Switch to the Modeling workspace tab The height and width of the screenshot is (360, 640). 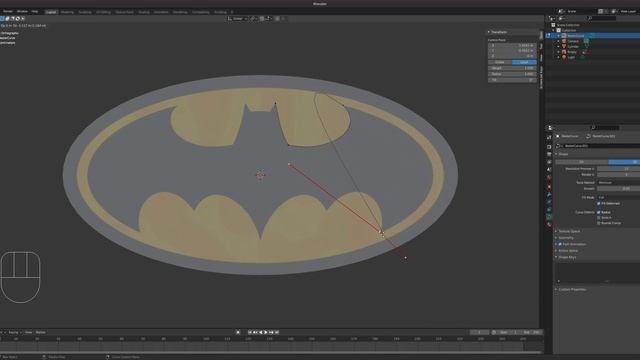click(67, 12)
